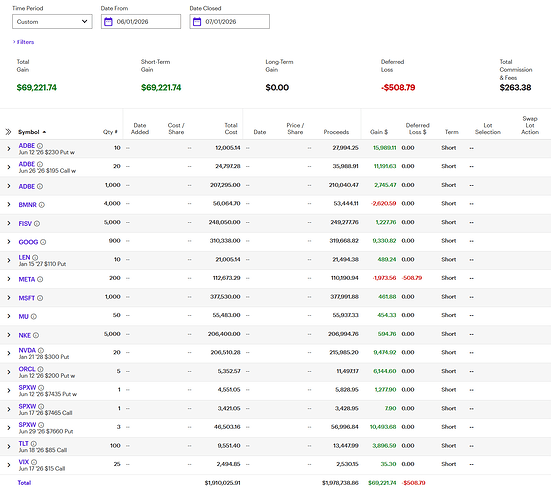Expand the TLT option row
Screen dimensions: 556x500
9,447
